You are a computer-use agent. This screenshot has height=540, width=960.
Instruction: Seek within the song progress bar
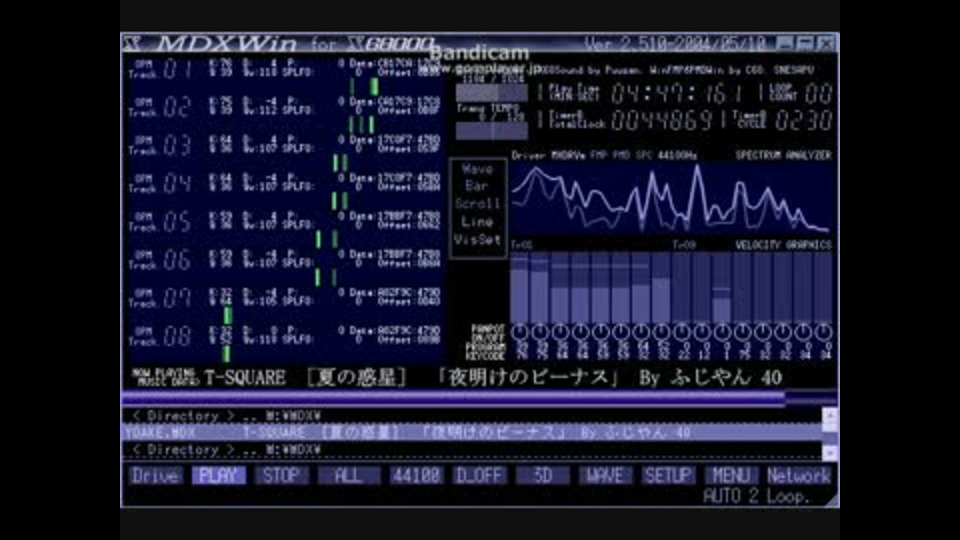(x=479, y=399)
